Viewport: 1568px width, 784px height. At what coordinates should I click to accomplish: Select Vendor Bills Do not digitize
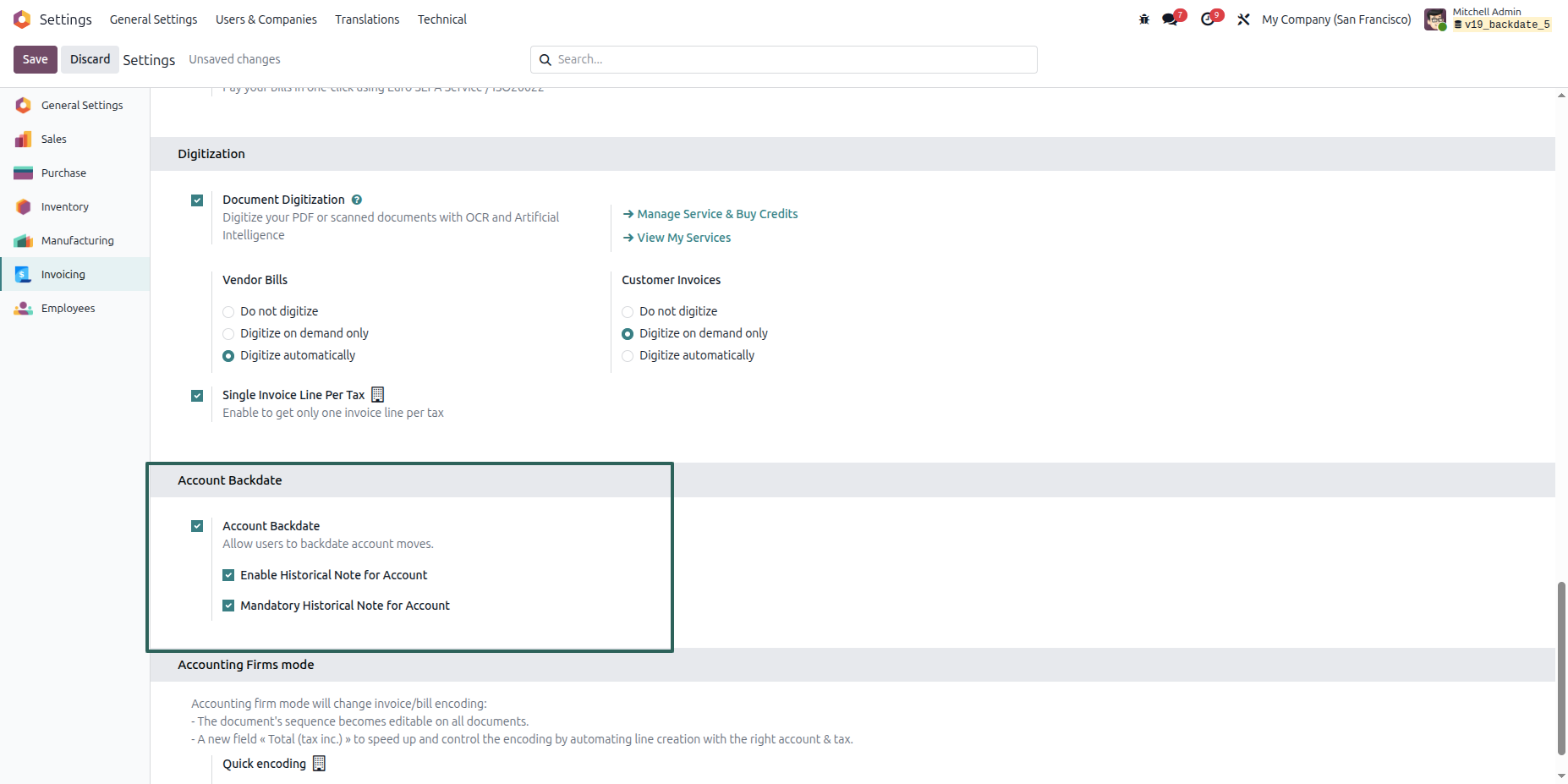[228, 312]
